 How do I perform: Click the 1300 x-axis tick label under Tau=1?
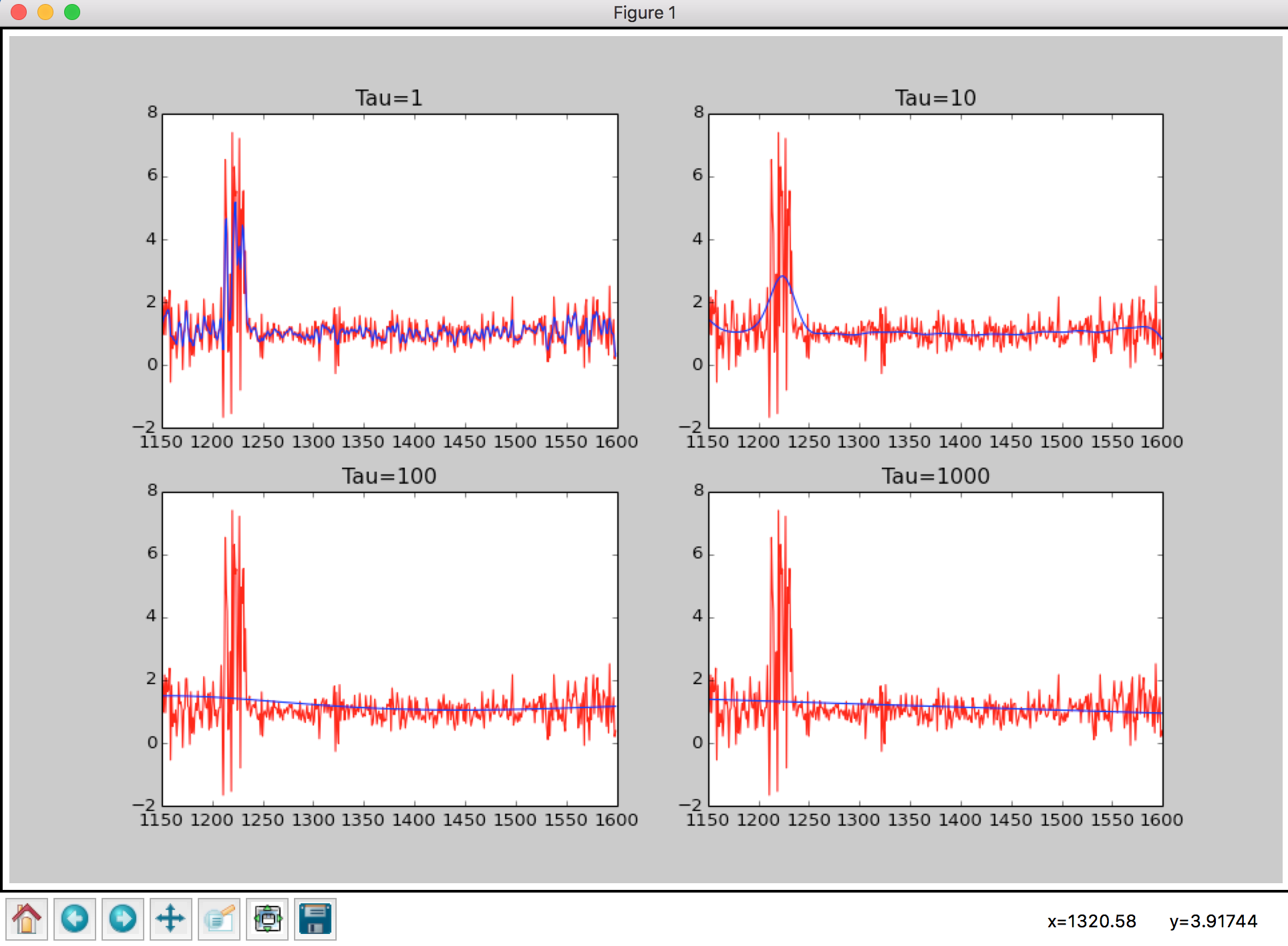(x=313, y=442)
